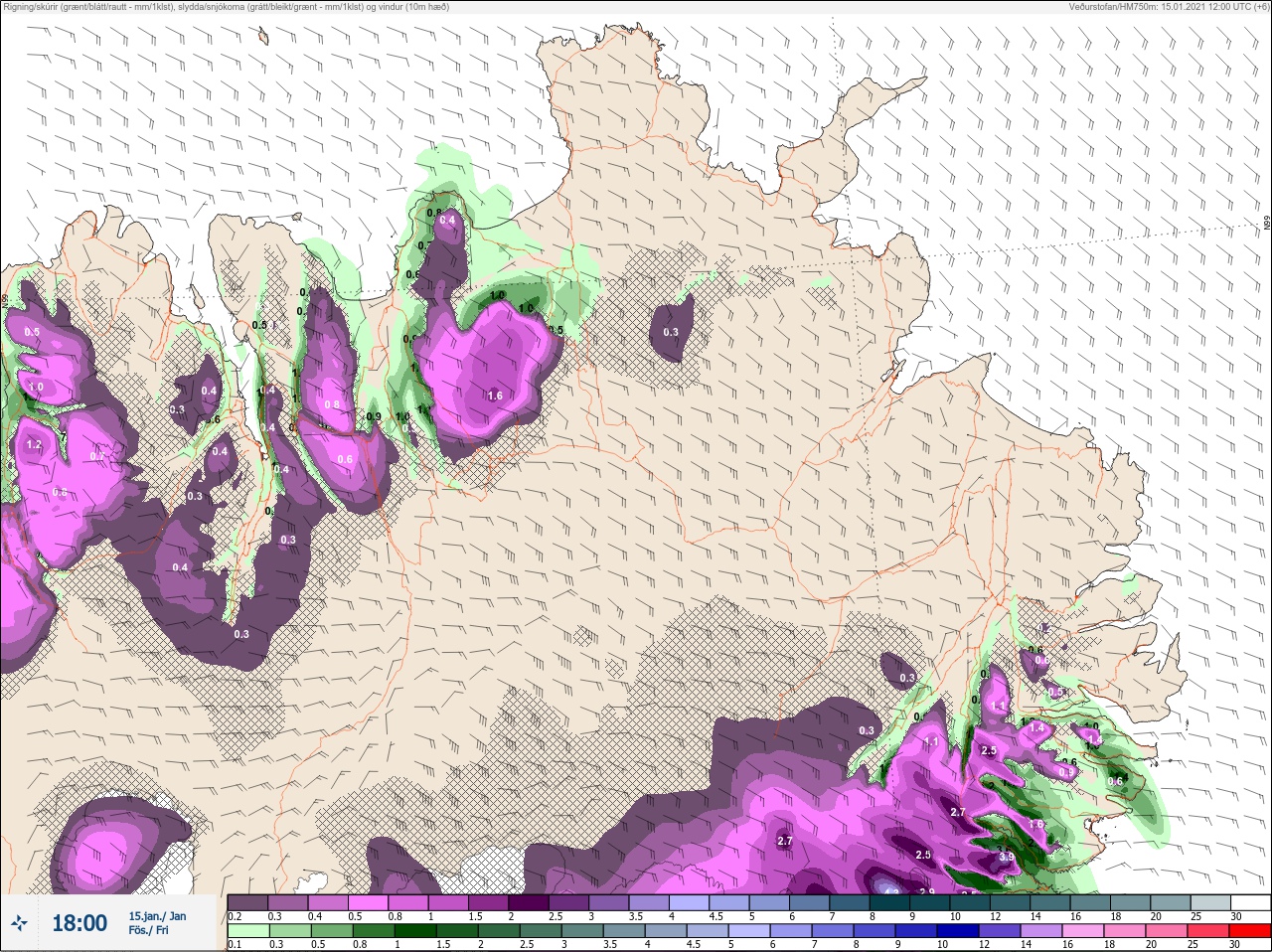
Task: Select snow scale swatch between 2 and 2.5
Action: pyautogui.click(x=529, y=902)
